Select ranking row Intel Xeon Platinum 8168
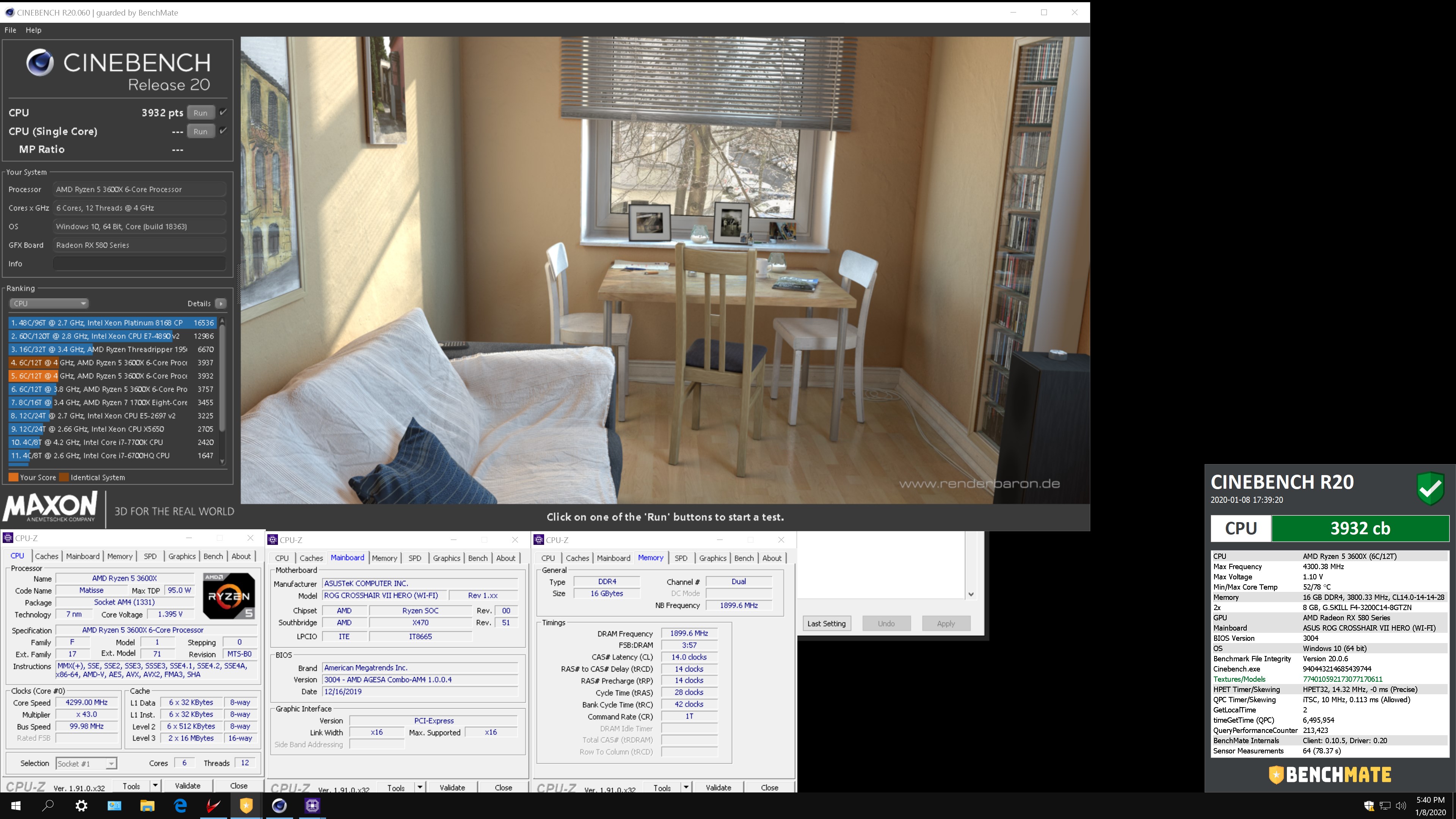Viewport: 1456px width, 819px height. [x=112, y=323]
